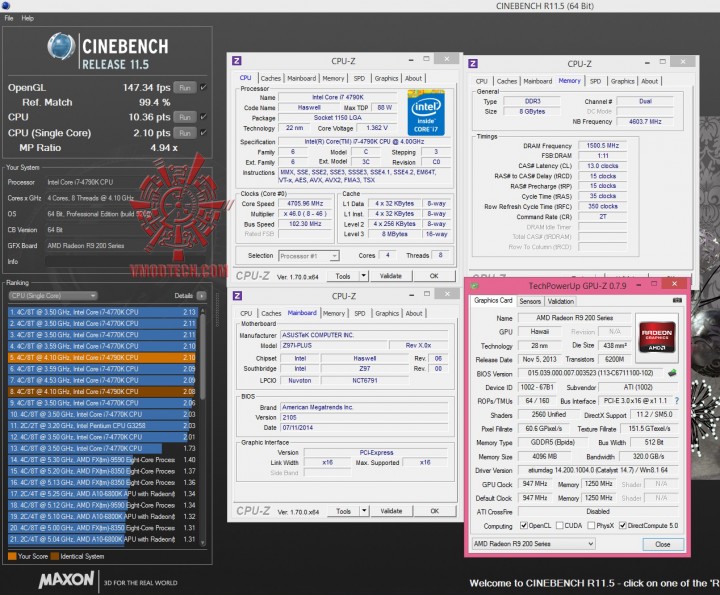Viewport: 720px width, 595px height.
Task: Open CPU tab in CPU-Z Mainboard window
Action: pos(246,314)
